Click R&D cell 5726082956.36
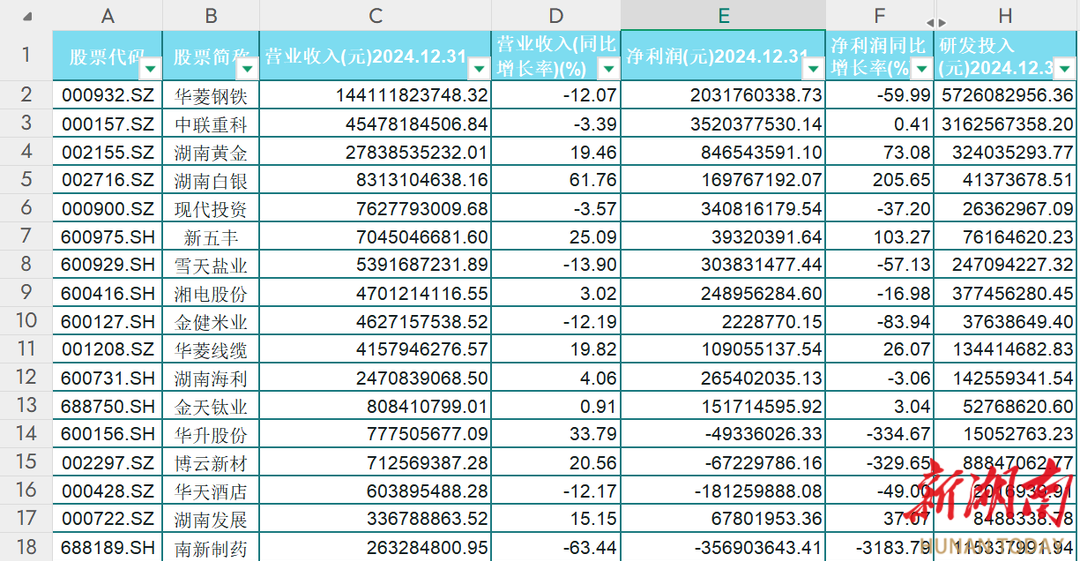Screen dimensions: 1080x561 [x=1006, y=95]
